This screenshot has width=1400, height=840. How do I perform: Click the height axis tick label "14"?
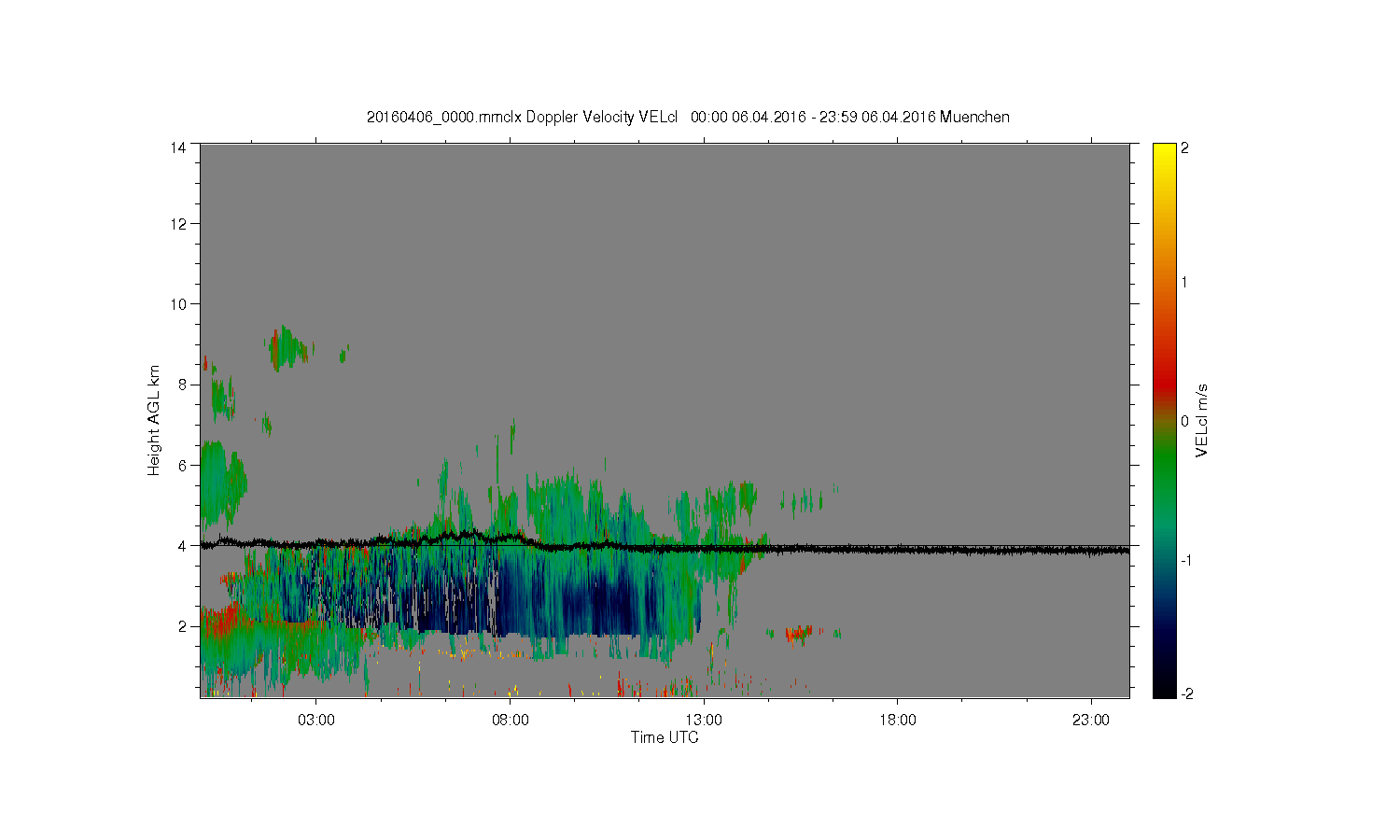(x=178, y=147)
